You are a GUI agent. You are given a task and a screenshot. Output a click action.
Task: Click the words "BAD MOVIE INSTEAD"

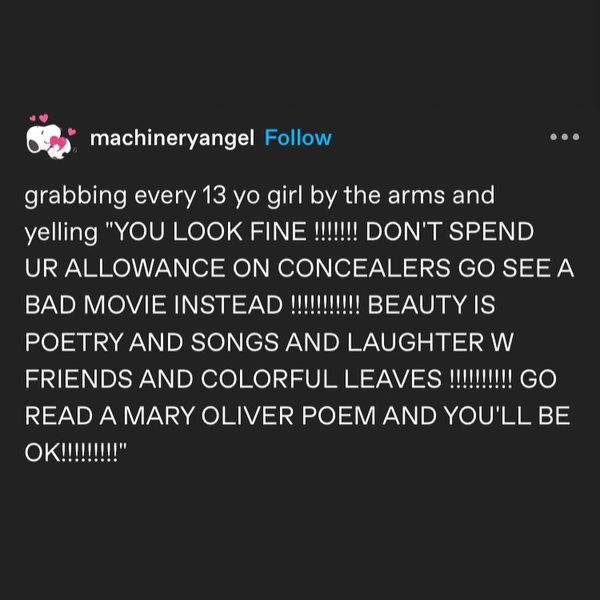[154, 305]
